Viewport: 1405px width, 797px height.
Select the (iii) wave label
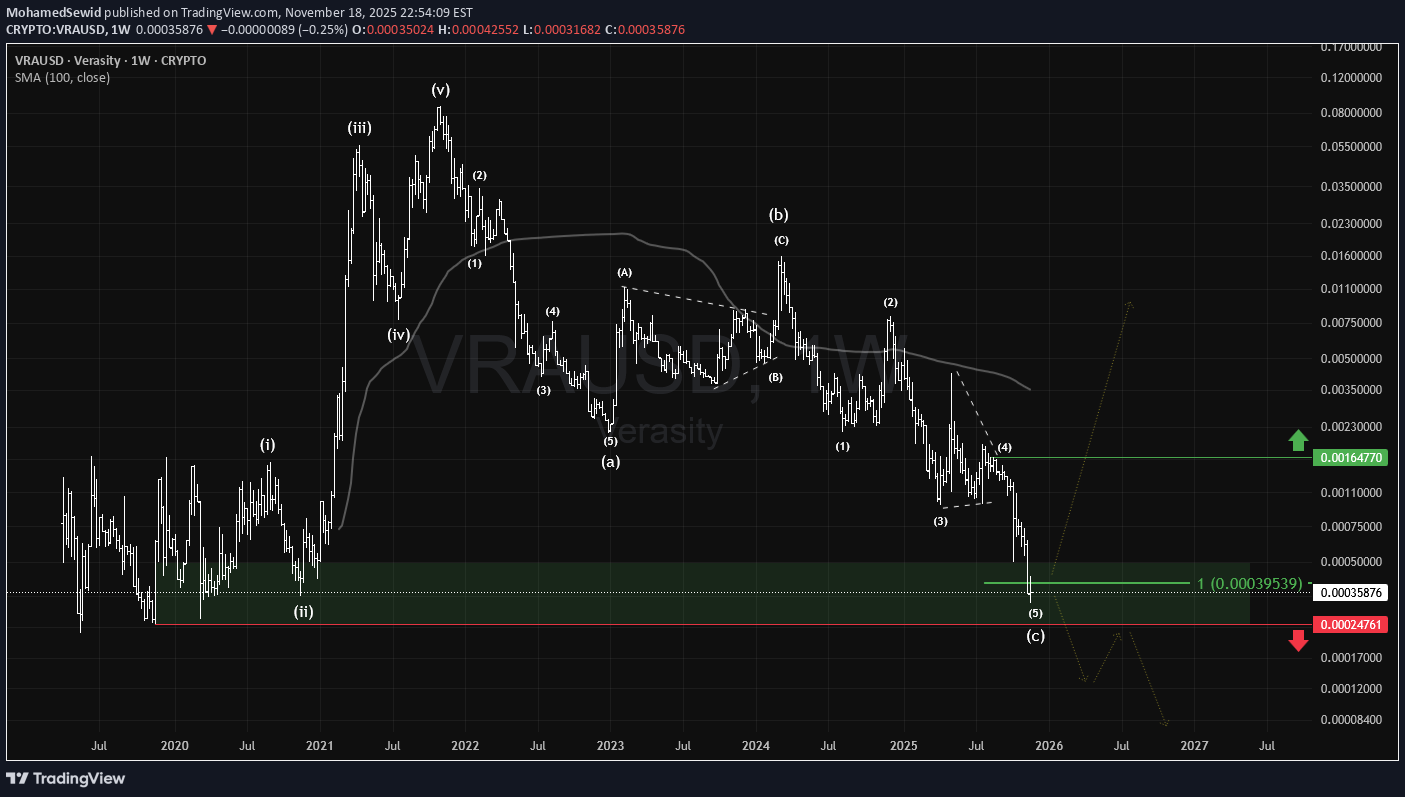(360, 127)
